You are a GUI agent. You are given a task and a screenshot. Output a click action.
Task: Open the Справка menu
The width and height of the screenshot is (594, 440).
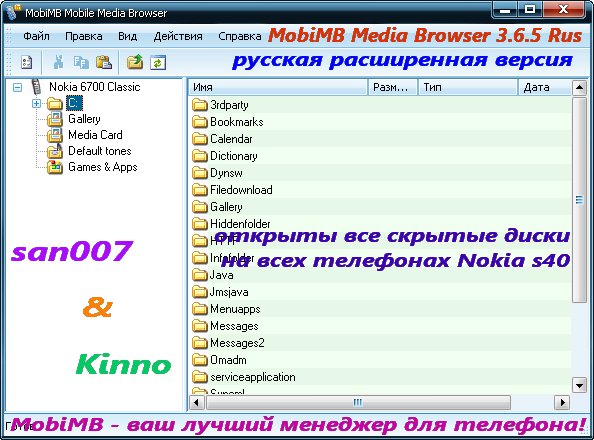click(240, 36)
